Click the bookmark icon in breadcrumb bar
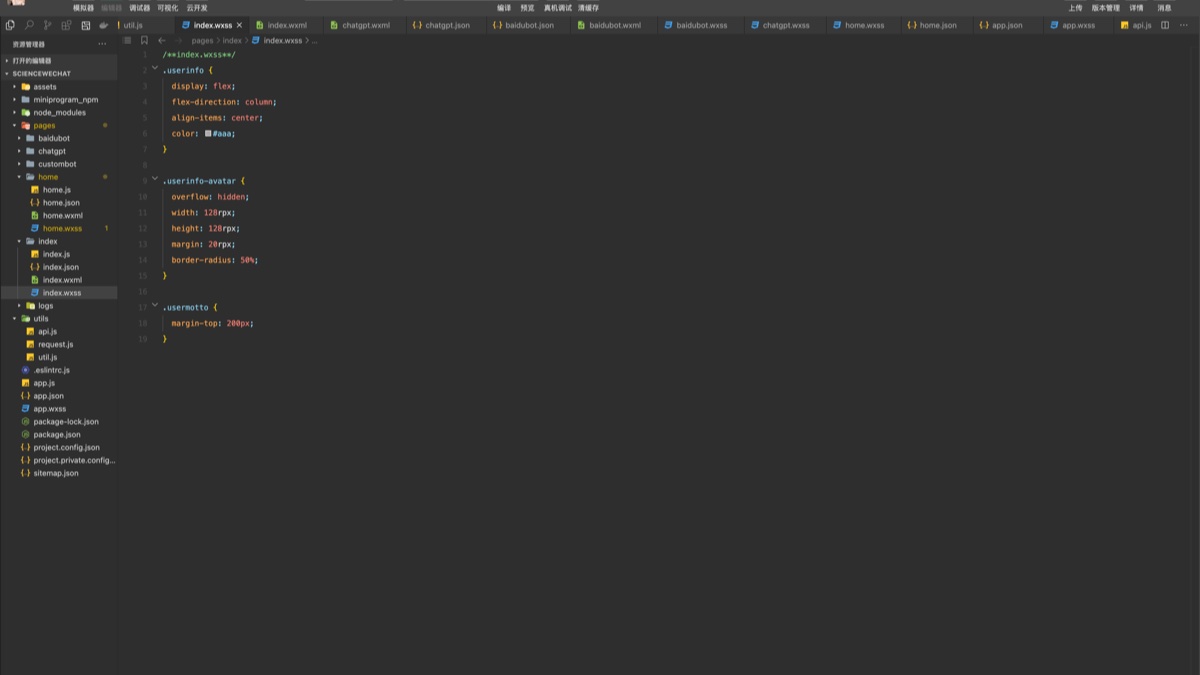This screenshot has height=675, width=1200. click(x=144, y=41)
